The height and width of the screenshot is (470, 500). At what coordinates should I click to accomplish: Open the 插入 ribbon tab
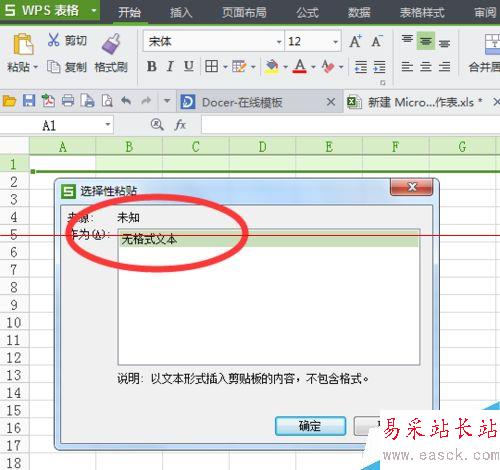(x=181, y=12)
